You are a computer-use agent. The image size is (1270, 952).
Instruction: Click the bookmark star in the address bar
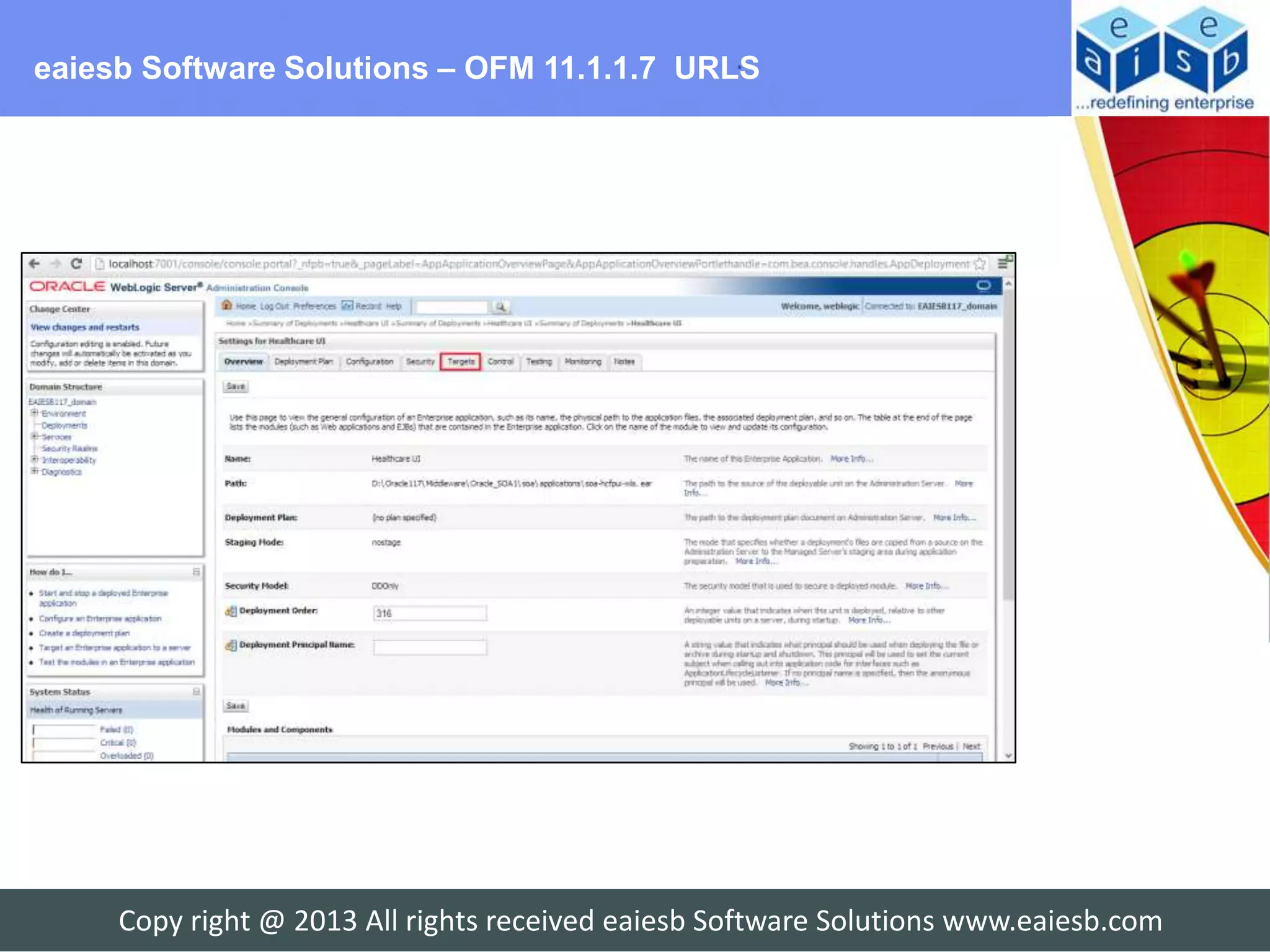(980, 264)
